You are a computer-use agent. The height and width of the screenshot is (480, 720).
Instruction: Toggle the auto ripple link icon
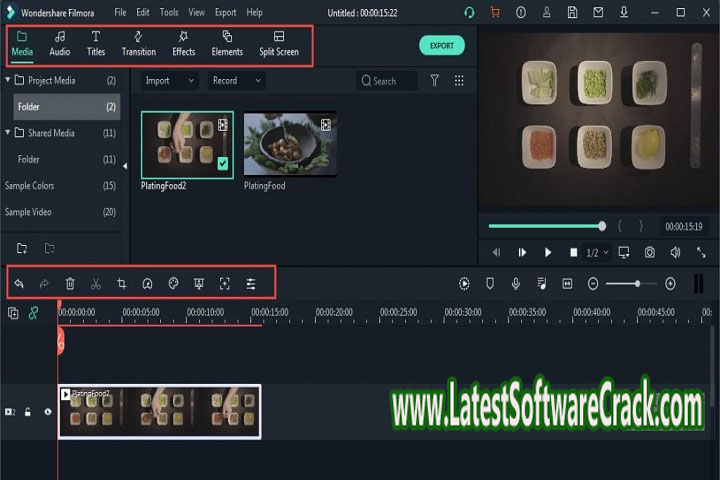click(x=34, y=313)
